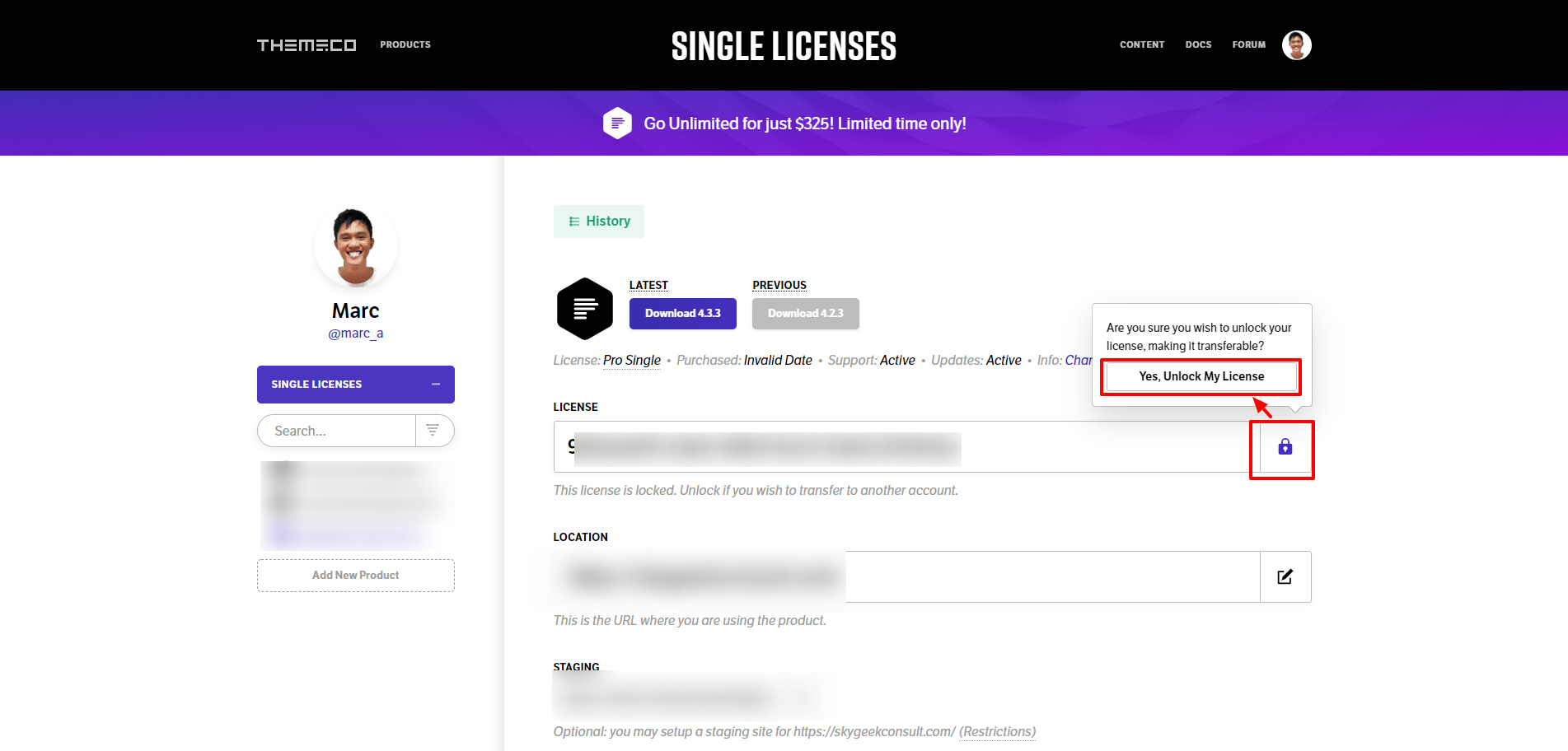This screenshot has width=1568, height=751.
Task: Click Add New Product
Action: tap(355, 576)
